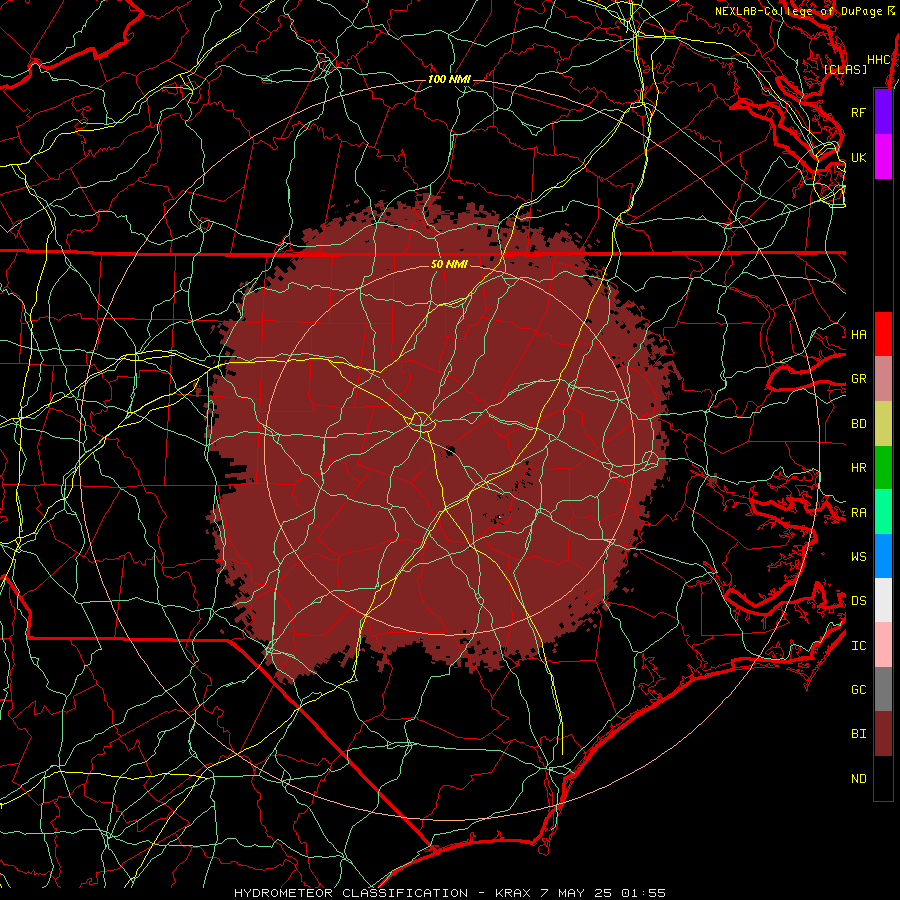Image resolution: width=900 pixels, height=900 pixels.
Task: Click the '[CLAS]' units label
Action: [x=845, y=69]
